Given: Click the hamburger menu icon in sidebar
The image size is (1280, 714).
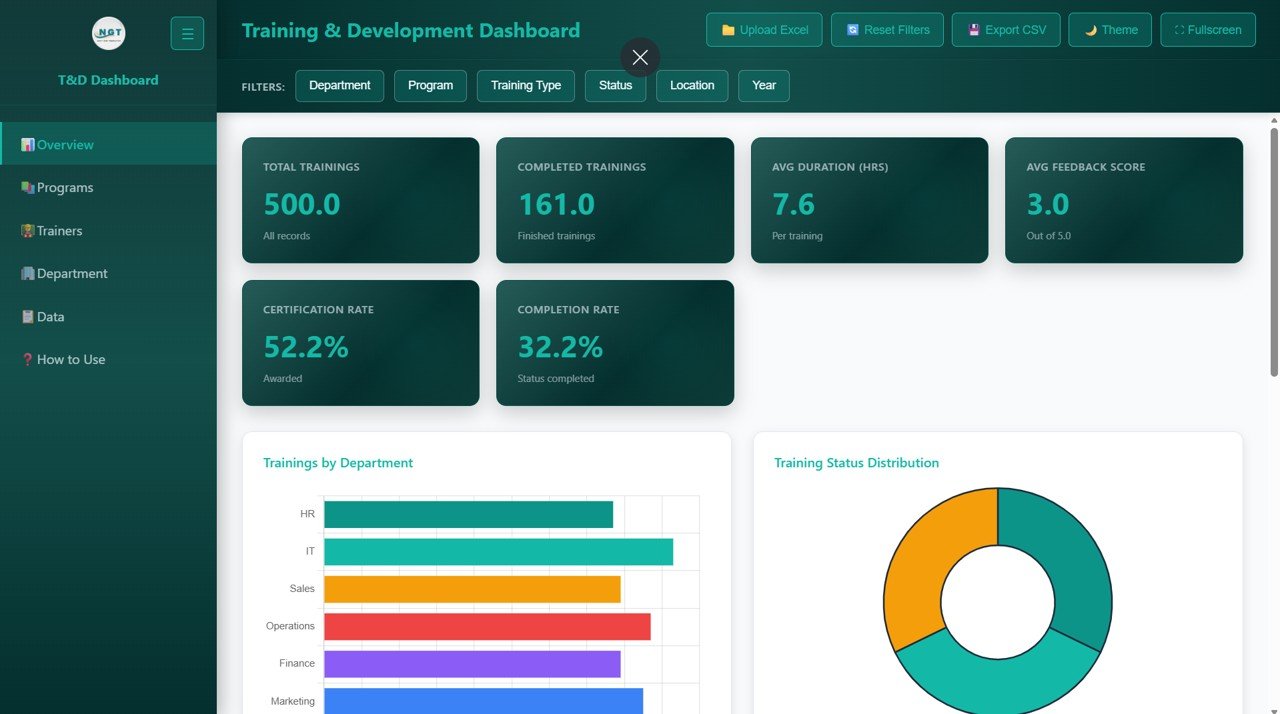Looking at the screenshot, I should [x=187, y=33].
